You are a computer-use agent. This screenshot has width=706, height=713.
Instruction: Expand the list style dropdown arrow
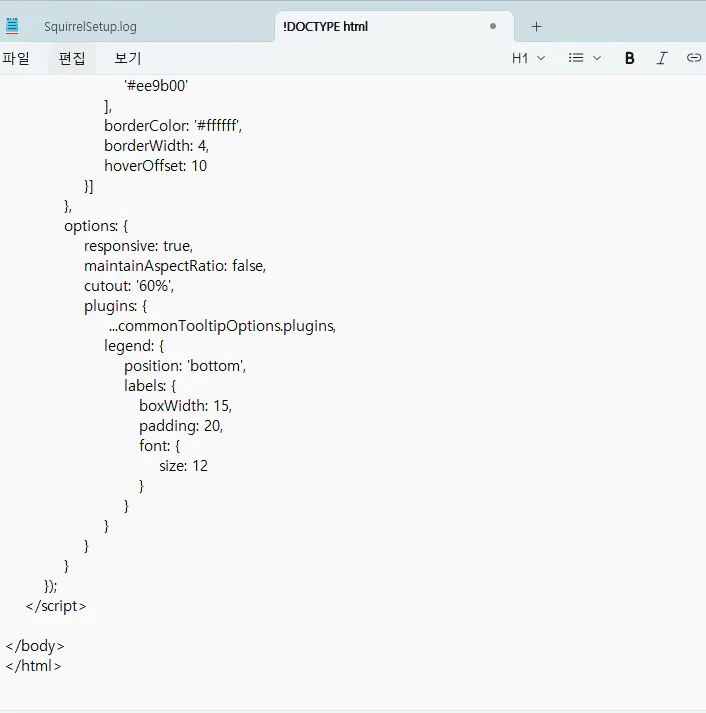point(597,58)
